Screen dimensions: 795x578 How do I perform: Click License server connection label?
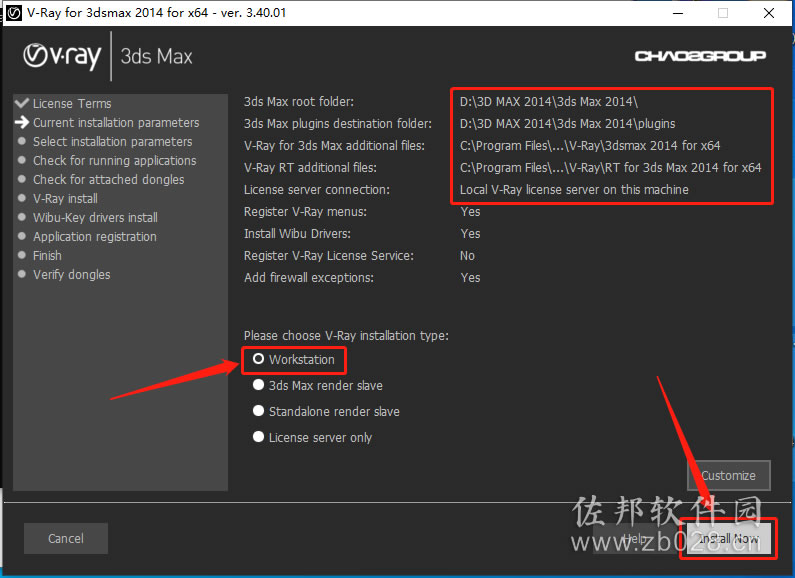[317, 190]
